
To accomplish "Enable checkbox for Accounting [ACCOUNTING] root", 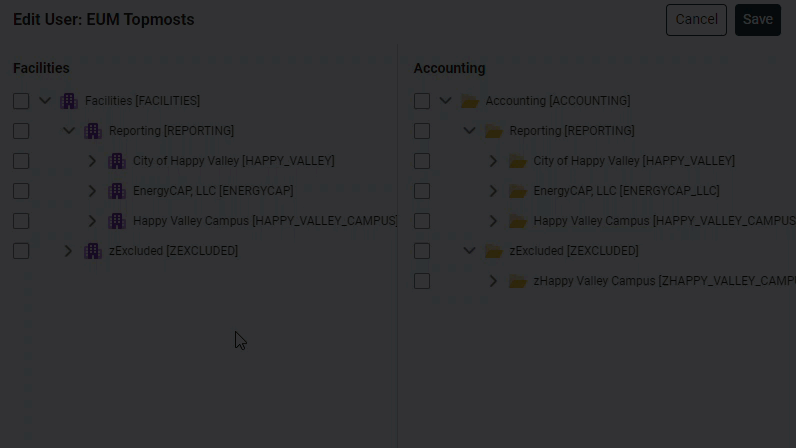I will point(422,101).
